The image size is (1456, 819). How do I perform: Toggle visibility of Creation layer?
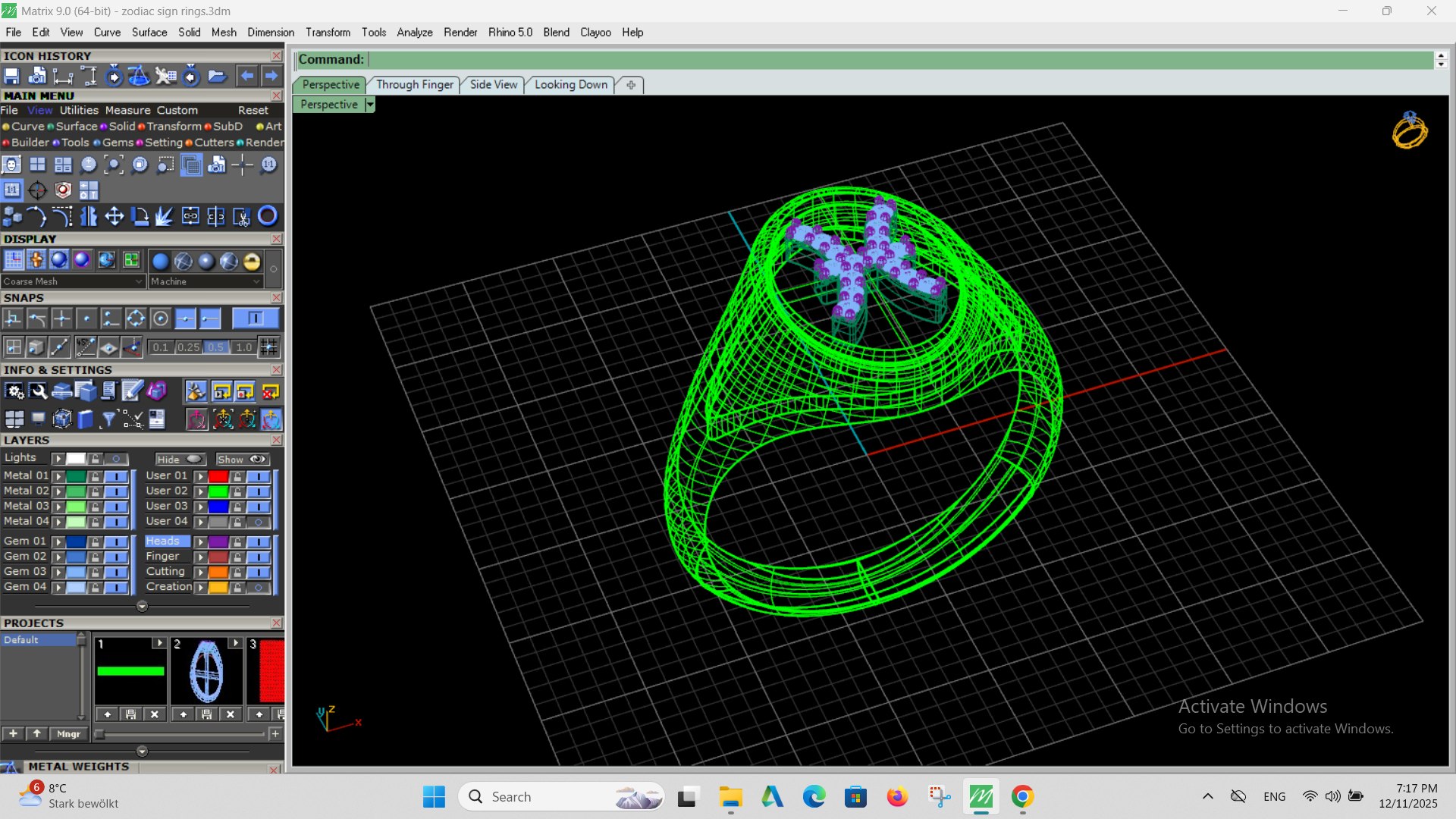coord(259,587)
